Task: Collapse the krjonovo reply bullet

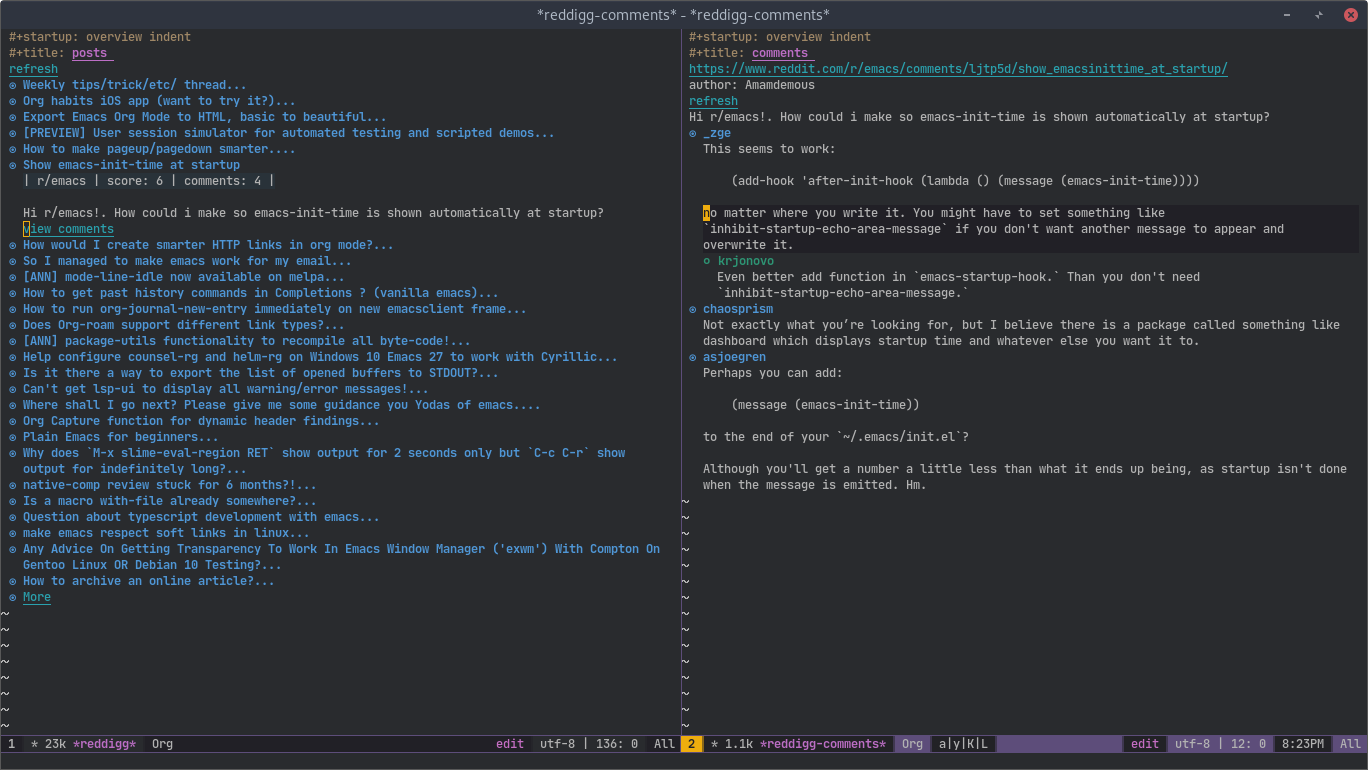Action: pyautogui.click(x=707, y=261)
